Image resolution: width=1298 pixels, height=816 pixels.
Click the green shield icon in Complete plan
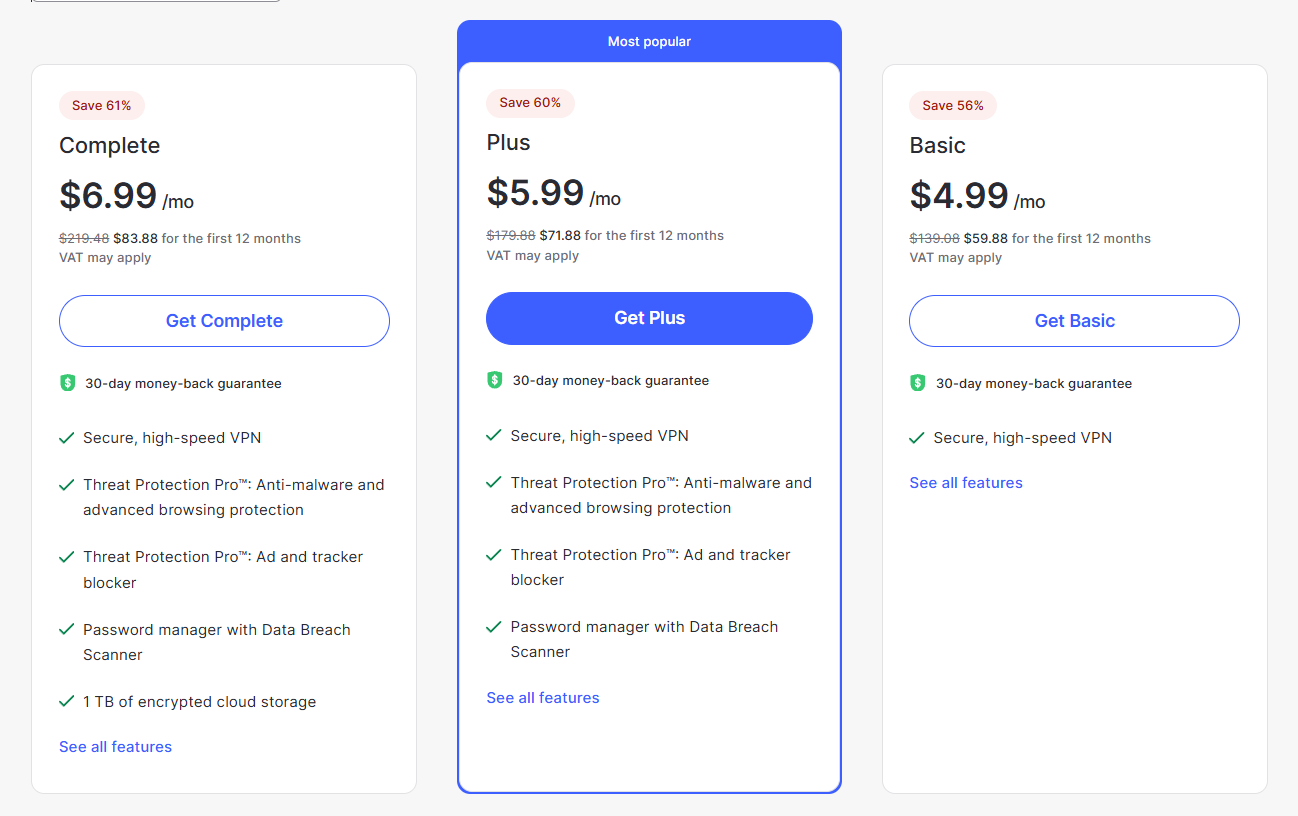[x=68, y=383]
